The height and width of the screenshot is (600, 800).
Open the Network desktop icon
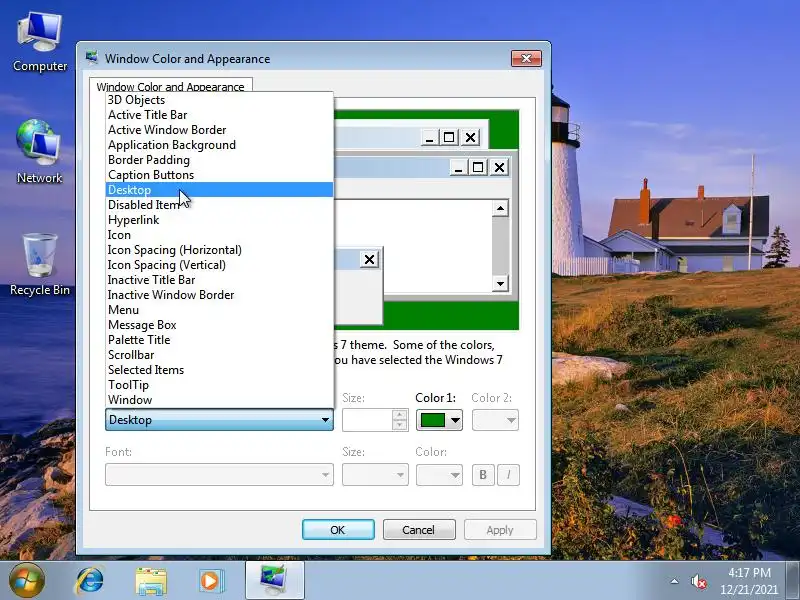coord(39,151)
